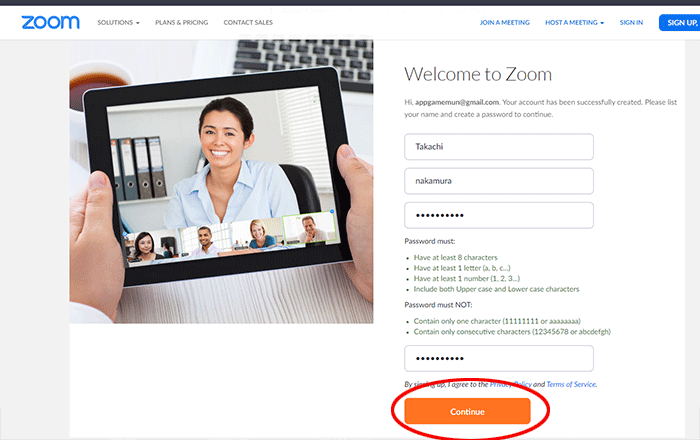Click Join a Meeting link
This screenshot has width=700, height=440.
point(504,22)
